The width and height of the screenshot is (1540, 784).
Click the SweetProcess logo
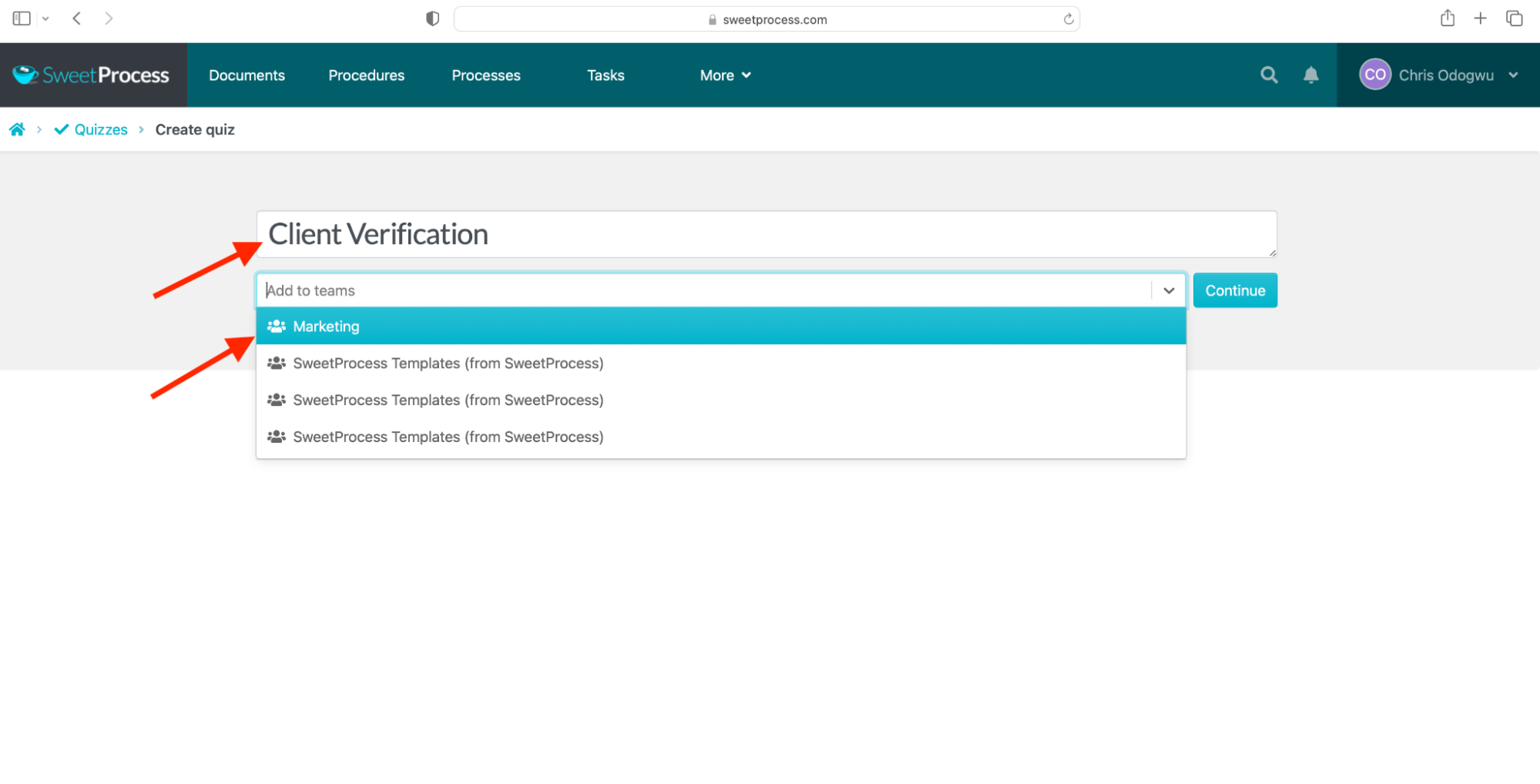click(x=91, y=75)
